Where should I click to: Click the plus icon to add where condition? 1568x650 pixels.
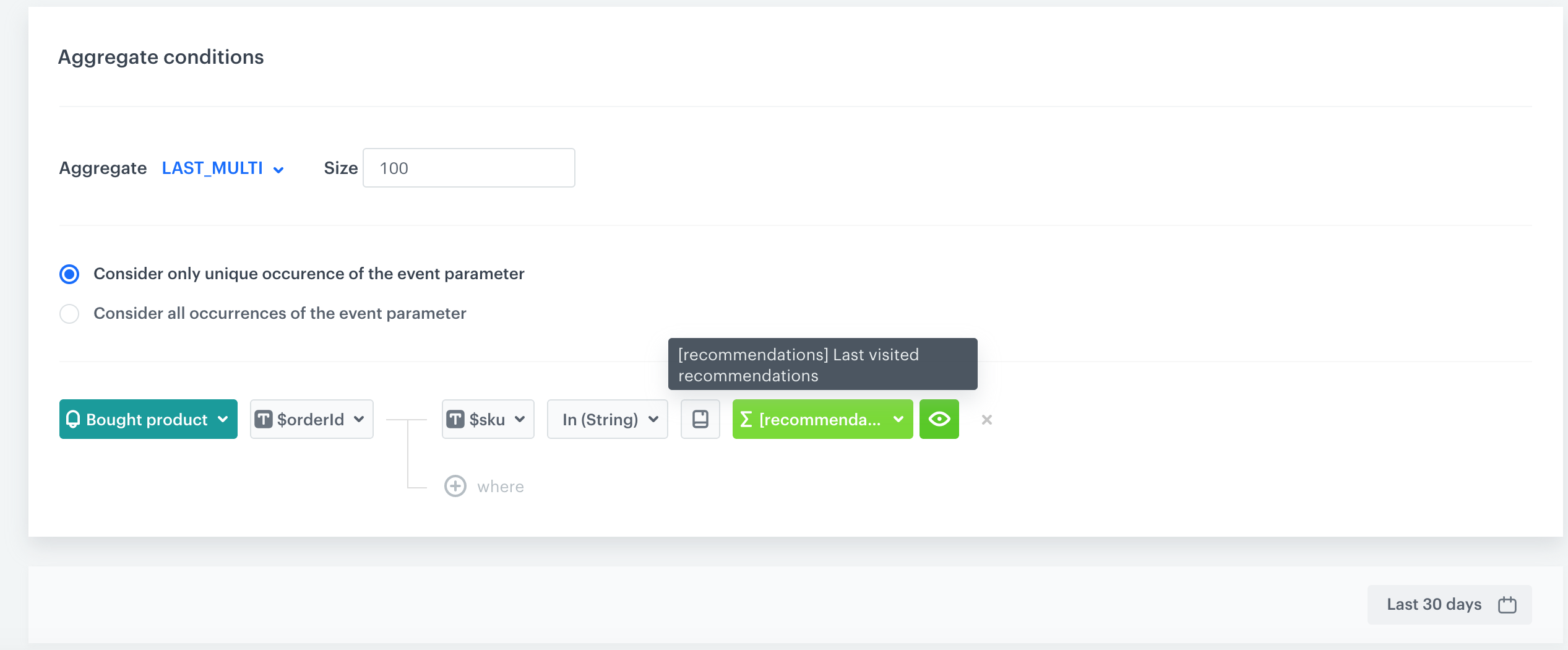coord(455,486)
